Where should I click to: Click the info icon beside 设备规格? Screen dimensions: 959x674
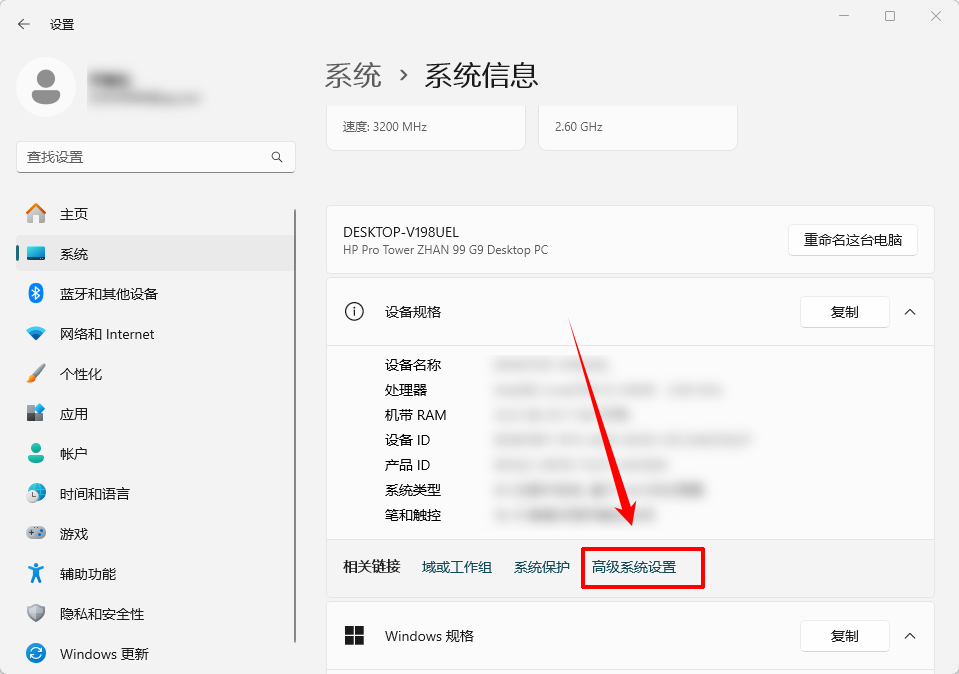point(354,311)
